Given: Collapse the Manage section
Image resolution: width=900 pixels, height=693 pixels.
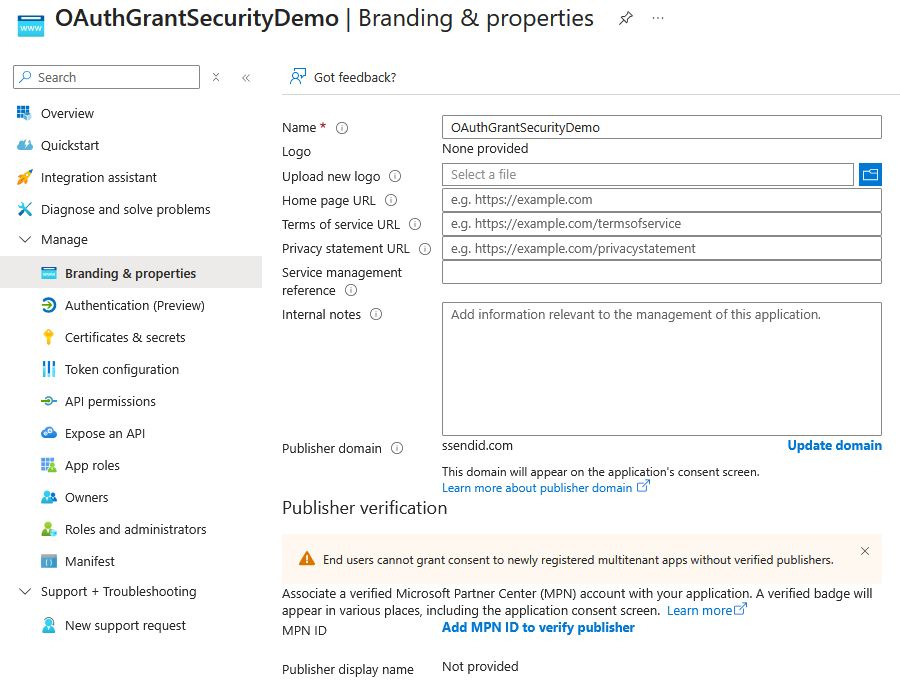Looking at the screenshot, I should (x=25, y=240).
